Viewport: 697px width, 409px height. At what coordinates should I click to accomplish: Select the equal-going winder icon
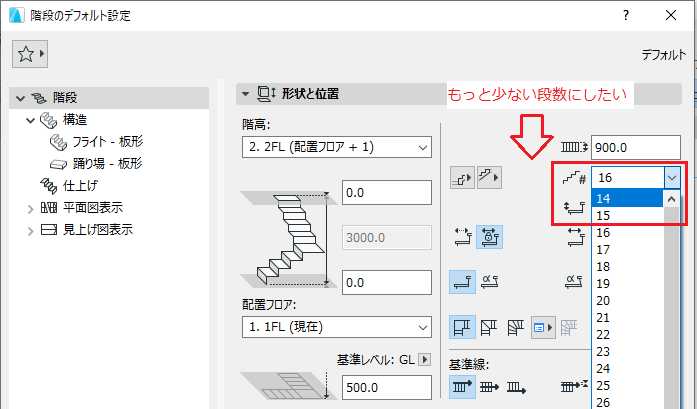tap(516, 328)
